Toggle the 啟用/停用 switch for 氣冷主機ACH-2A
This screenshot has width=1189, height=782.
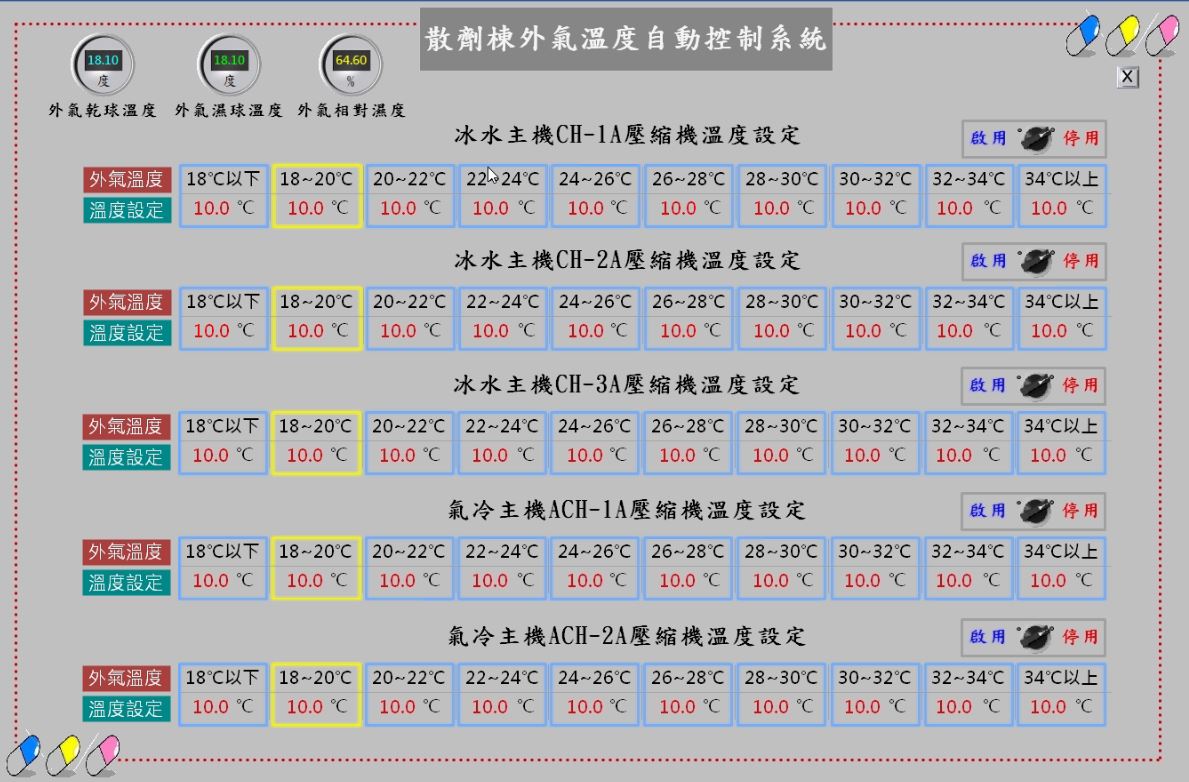(x=1035, y=636)
